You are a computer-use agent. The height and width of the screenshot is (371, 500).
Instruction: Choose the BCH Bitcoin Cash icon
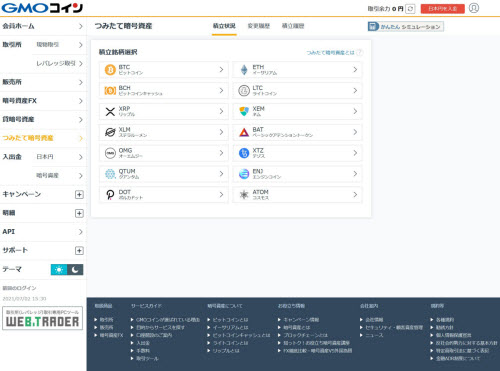tap(110, 90)
